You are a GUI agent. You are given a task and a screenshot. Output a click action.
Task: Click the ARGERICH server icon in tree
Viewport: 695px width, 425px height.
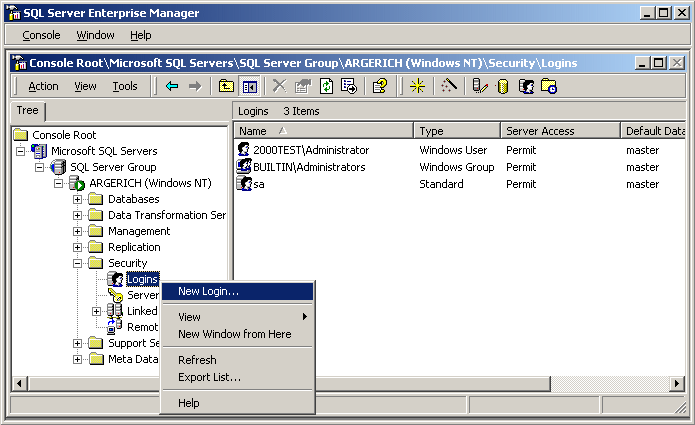[x=77, y=183]
